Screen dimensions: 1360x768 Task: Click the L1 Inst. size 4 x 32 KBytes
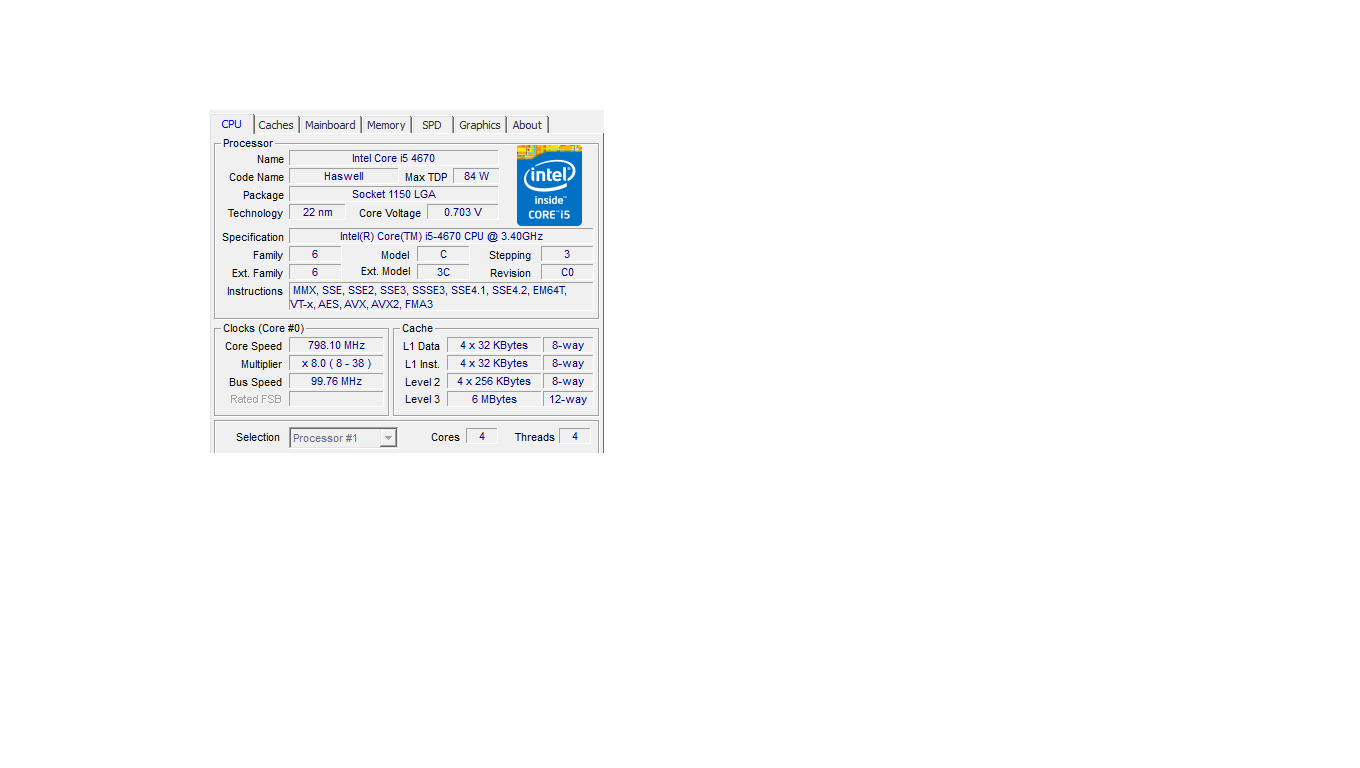[x=494, y=363]
